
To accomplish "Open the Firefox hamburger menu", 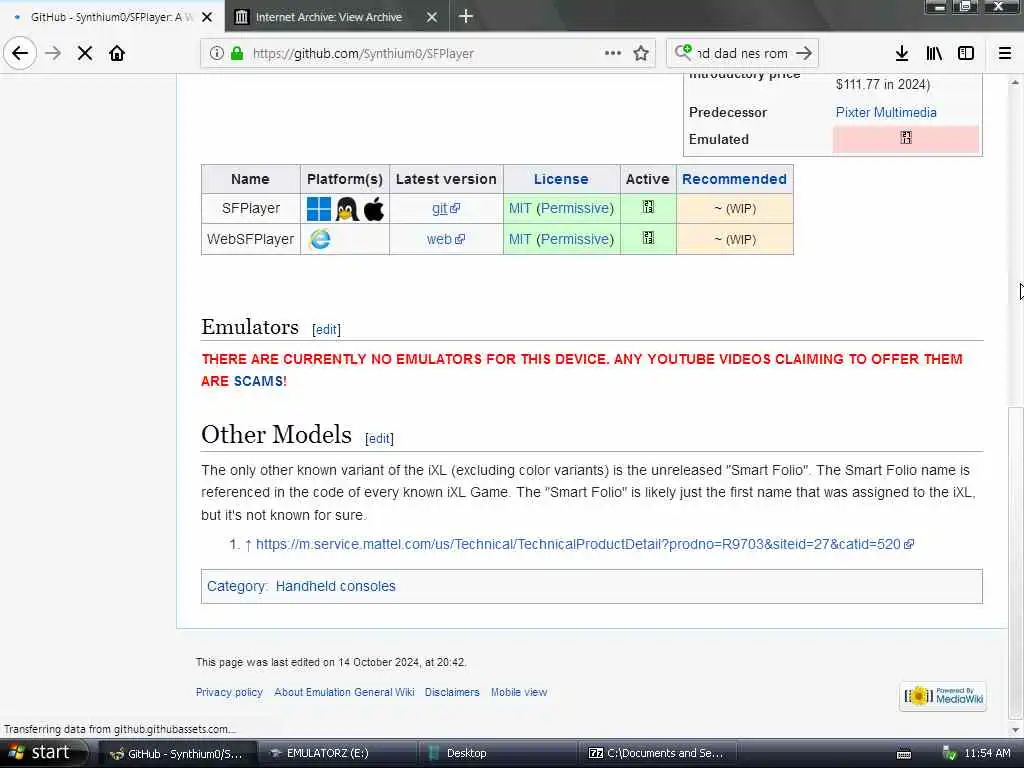I will (1004, 53).
